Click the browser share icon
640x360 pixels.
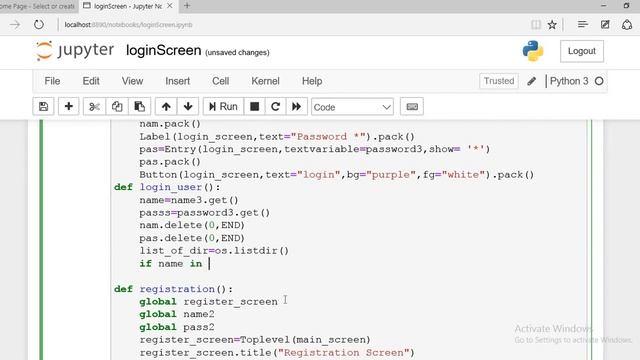pyautogui.click(x=627, y=25)
